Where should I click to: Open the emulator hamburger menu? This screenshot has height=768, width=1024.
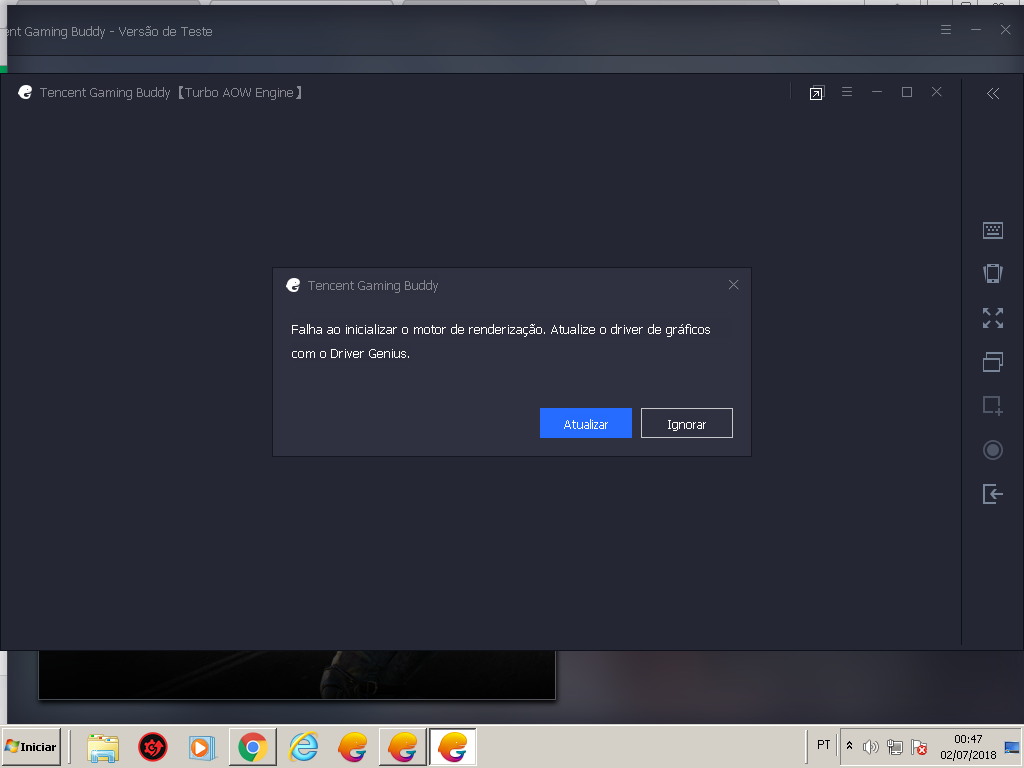coord(847,92)
